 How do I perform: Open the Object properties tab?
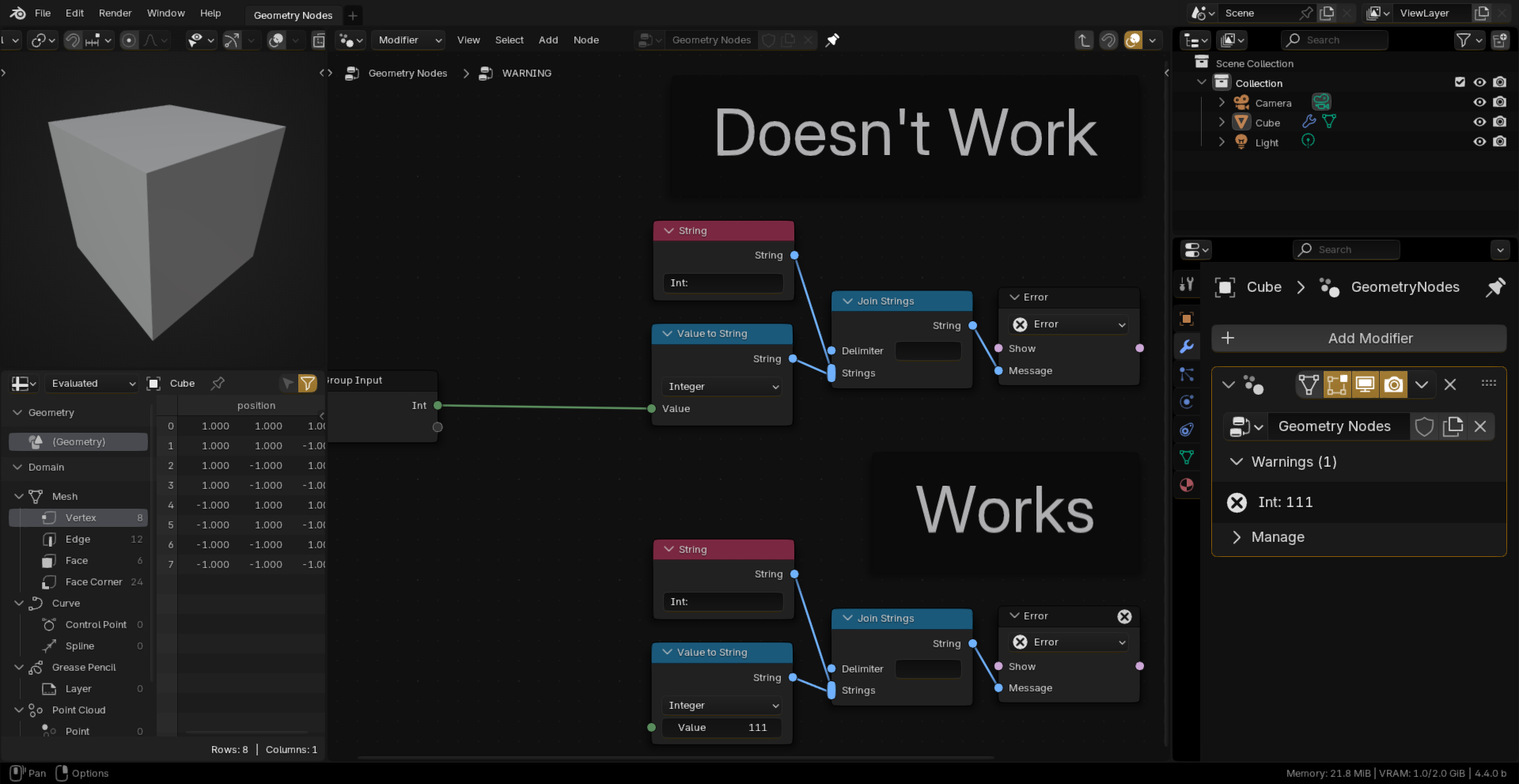pyautogui.click(x=1187, y=319)
